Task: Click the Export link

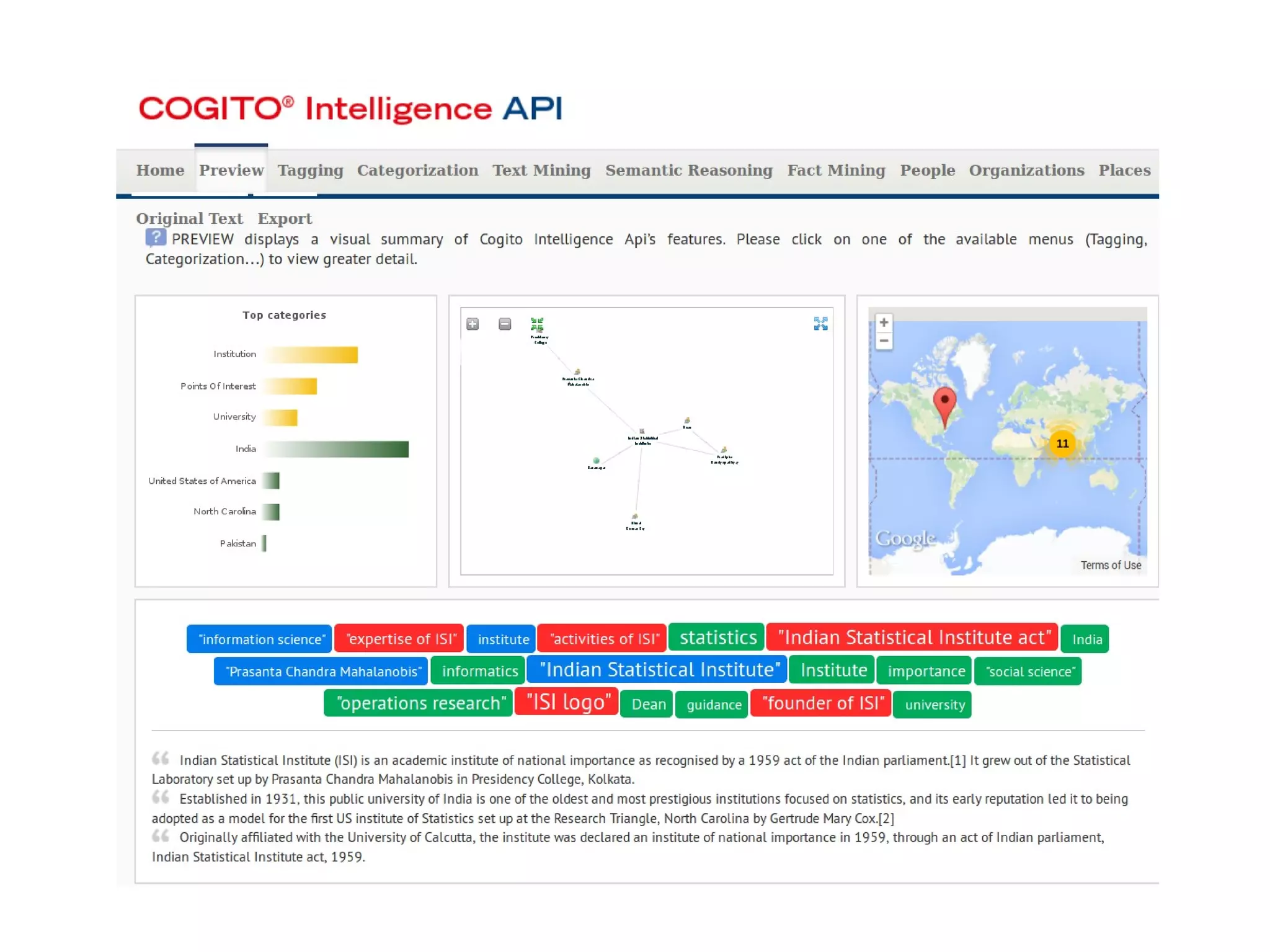Action: point(285,218)
